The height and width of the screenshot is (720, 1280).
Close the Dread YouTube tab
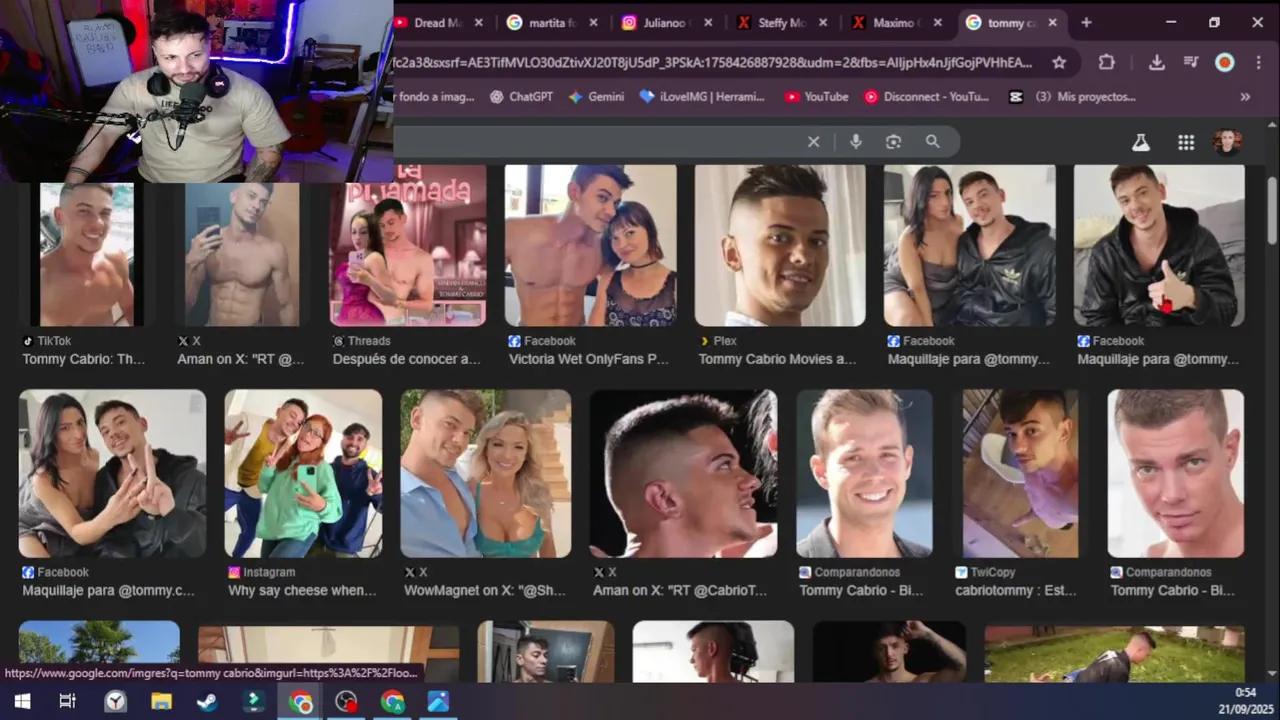coord(478,22)
